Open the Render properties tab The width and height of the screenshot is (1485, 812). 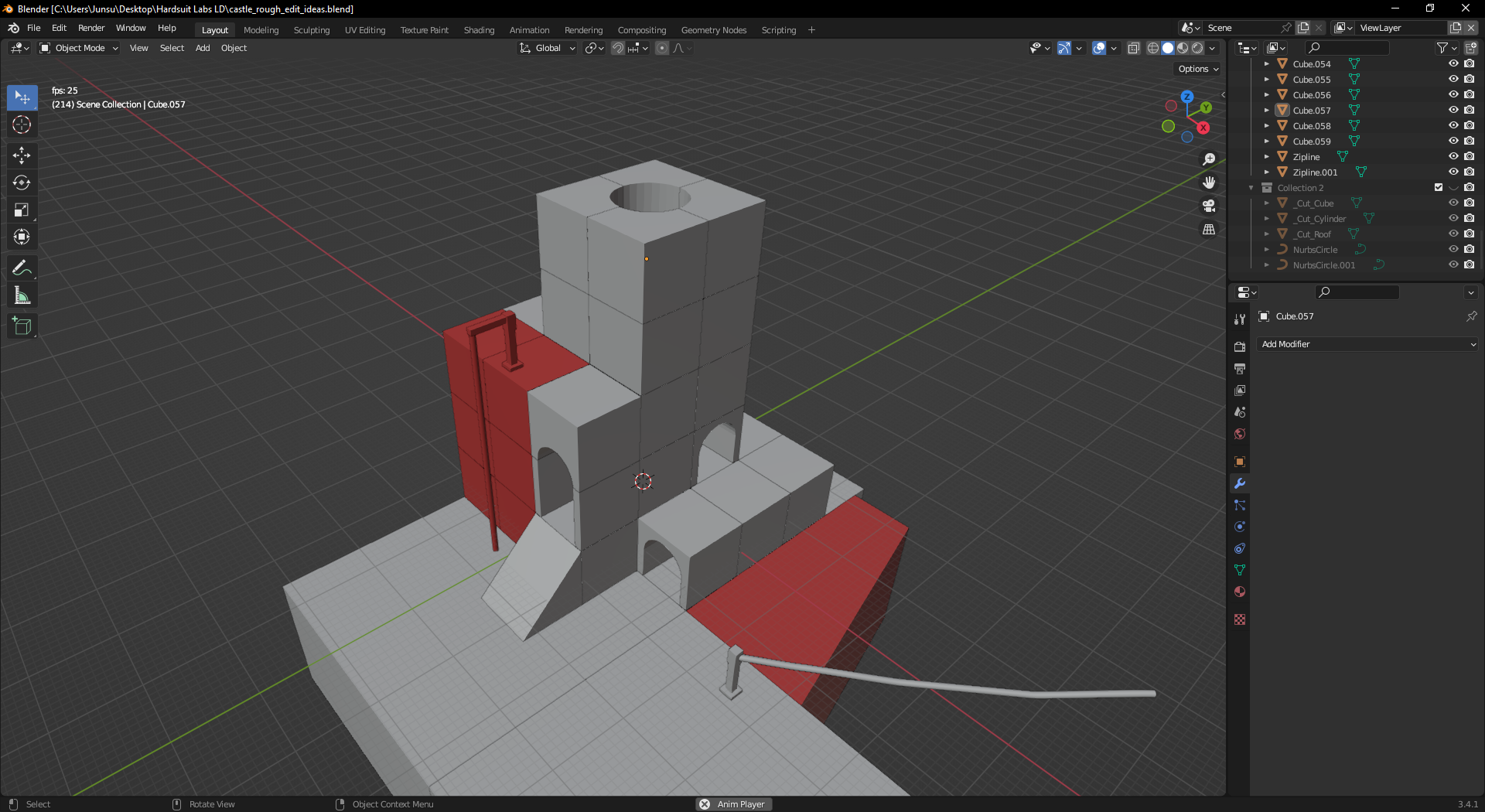coord(1240,347)
